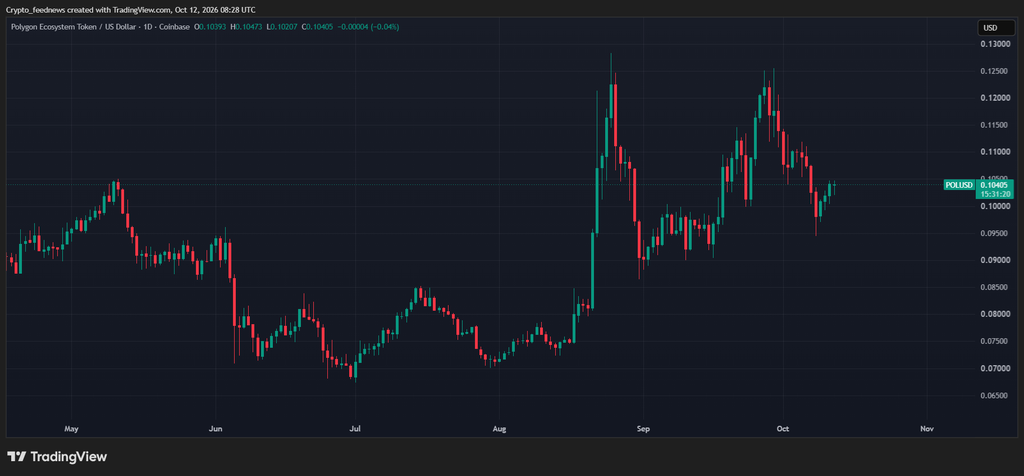Image resolution: width=1024 pixels, height=476 pixels.
Task: Click the 0.12500 price axis label
Action: tap(993, 71)
